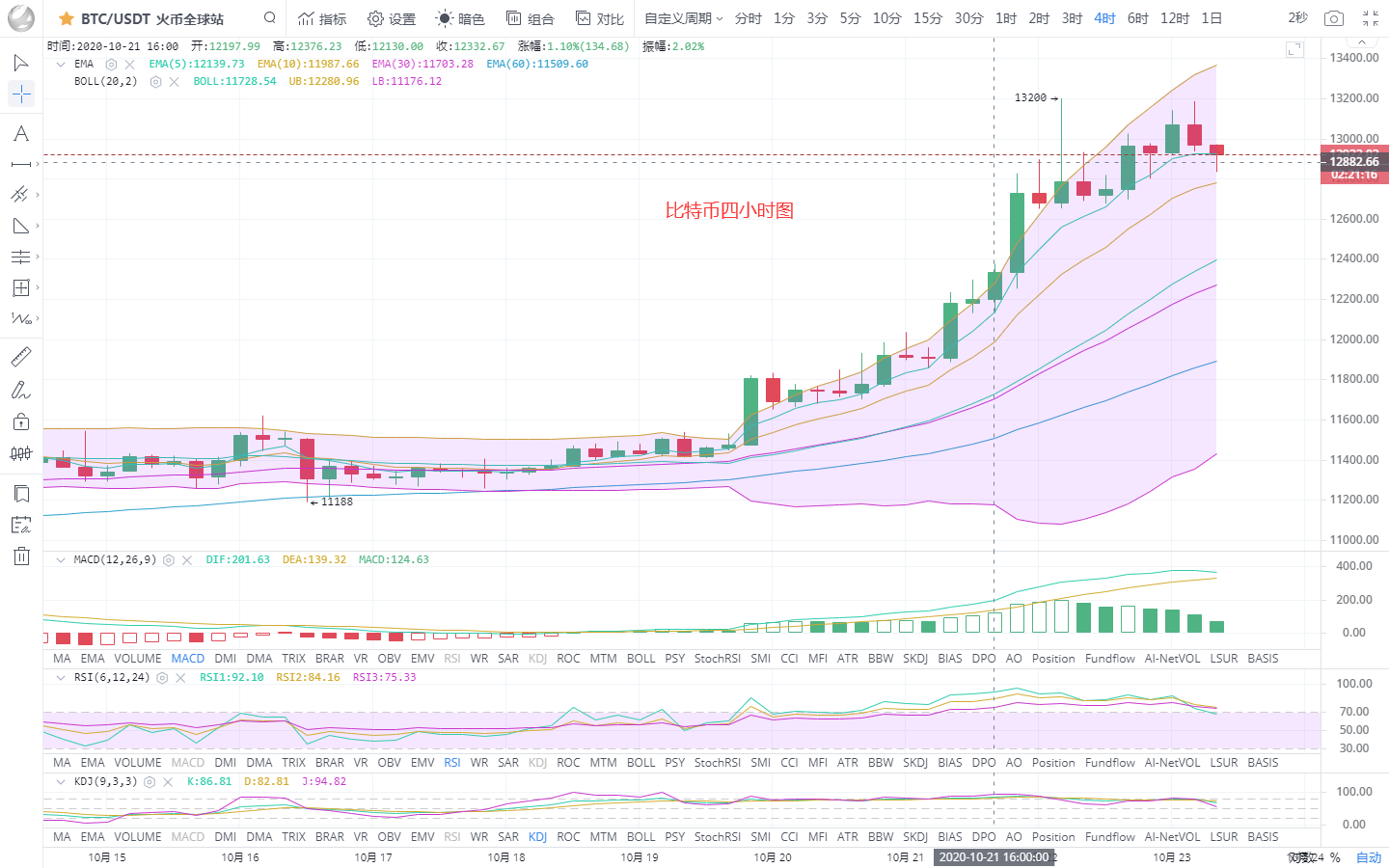Collapse the RSI panel chevron
1389x868 pixels.
pyautogui.click(x=61, y=678)
